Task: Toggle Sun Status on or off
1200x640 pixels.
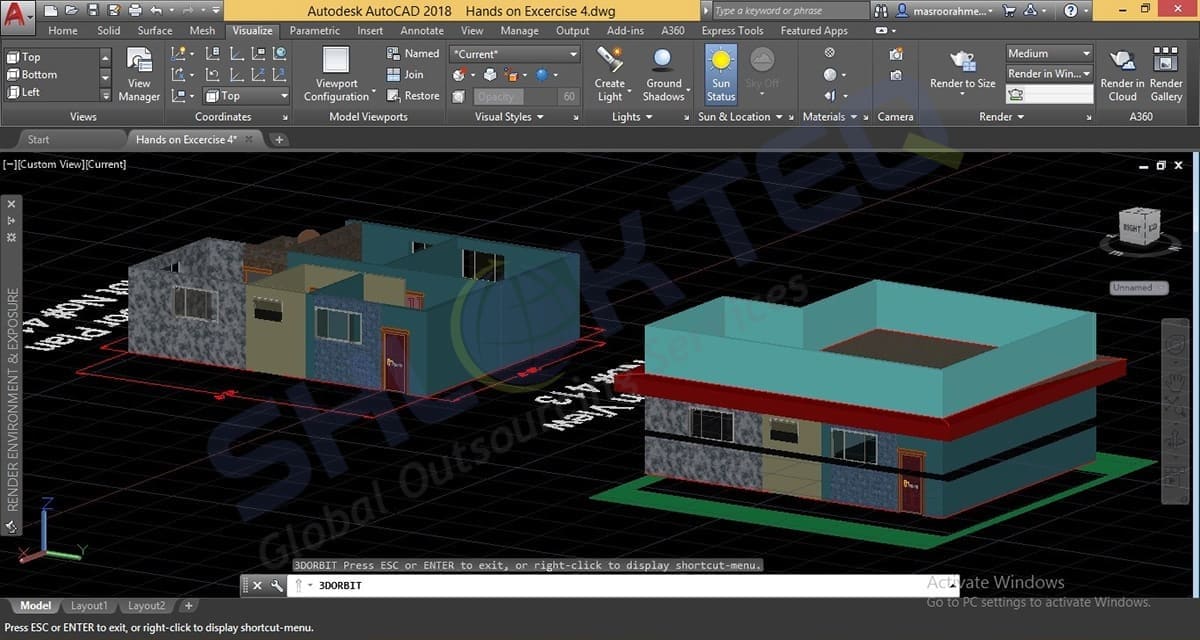Action: point(720,75)
